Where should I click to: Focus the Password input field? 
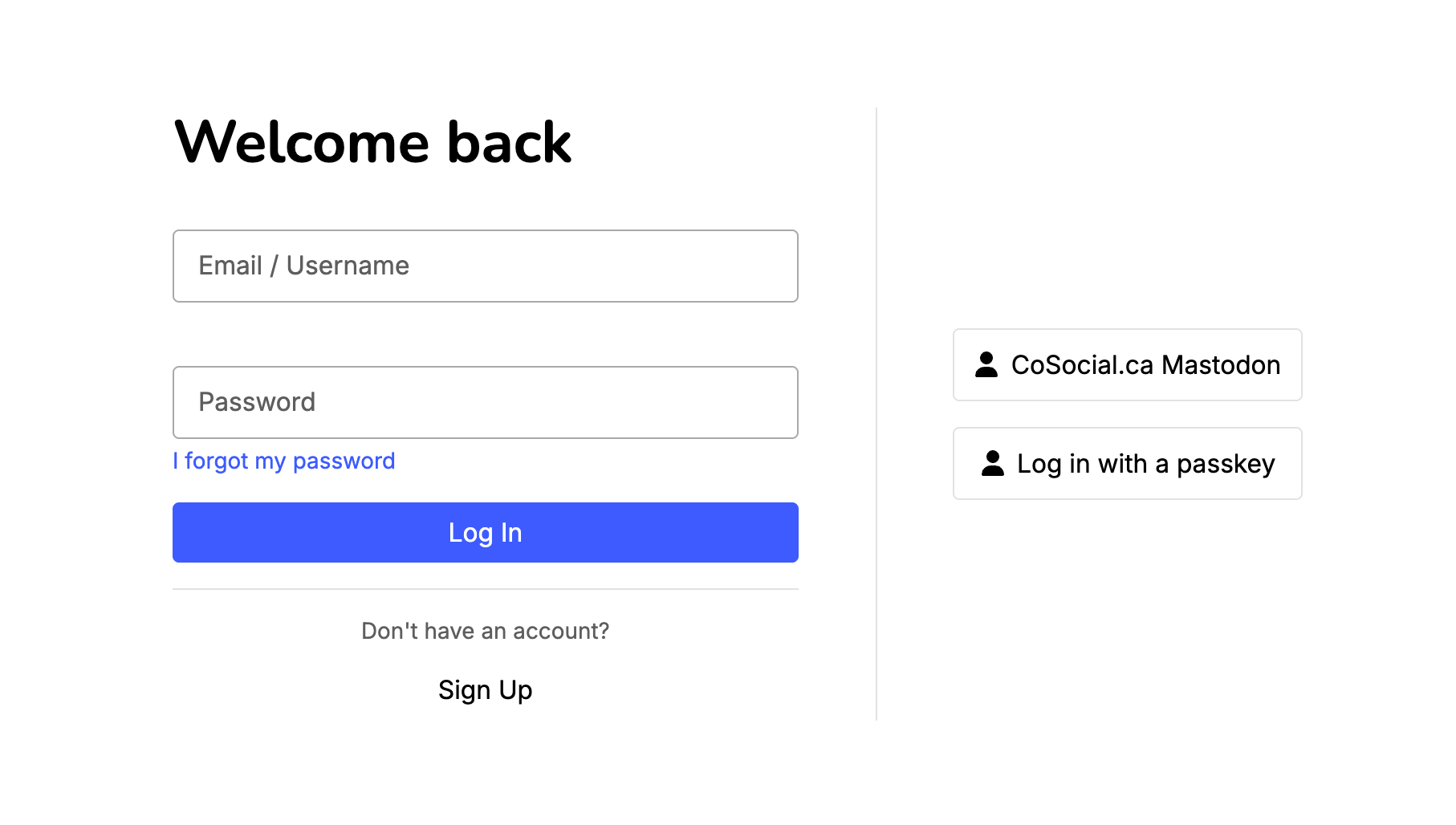pos(485,403)
